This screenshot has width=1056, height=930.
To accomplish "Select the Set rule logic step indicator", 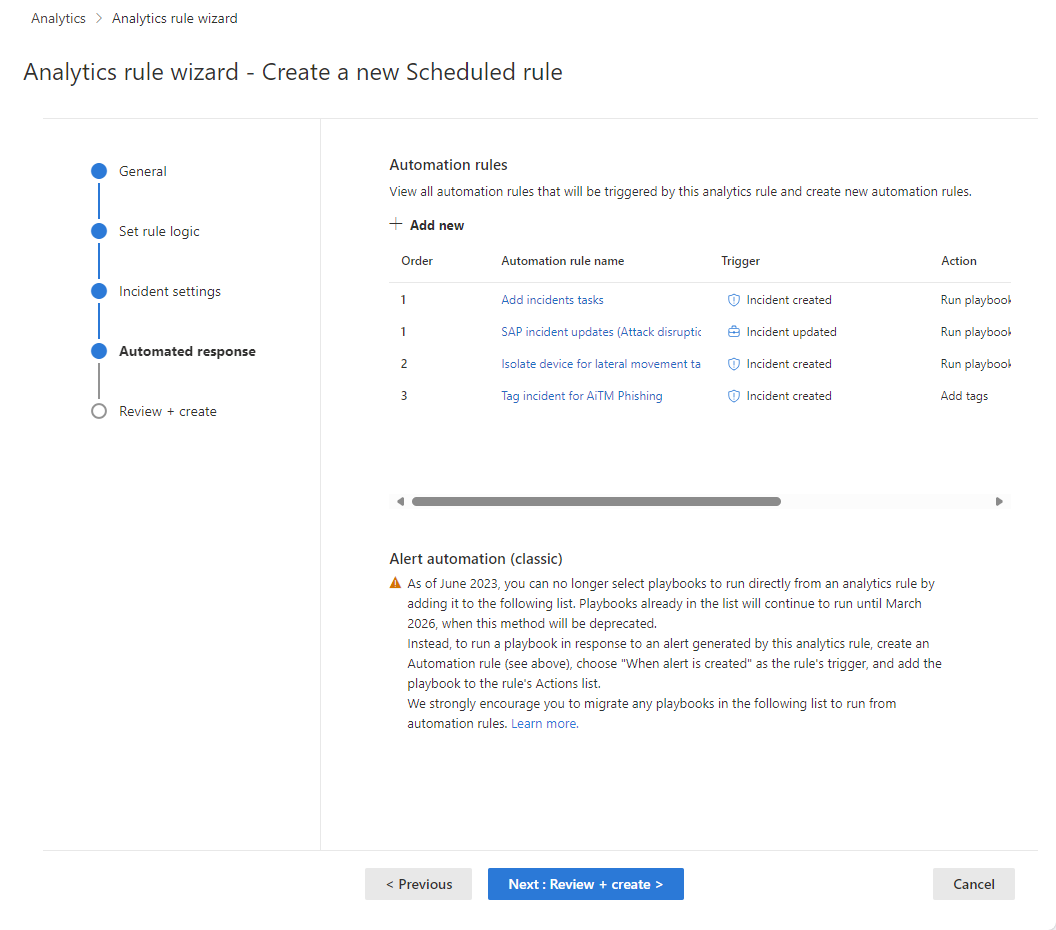I will 98,230.
